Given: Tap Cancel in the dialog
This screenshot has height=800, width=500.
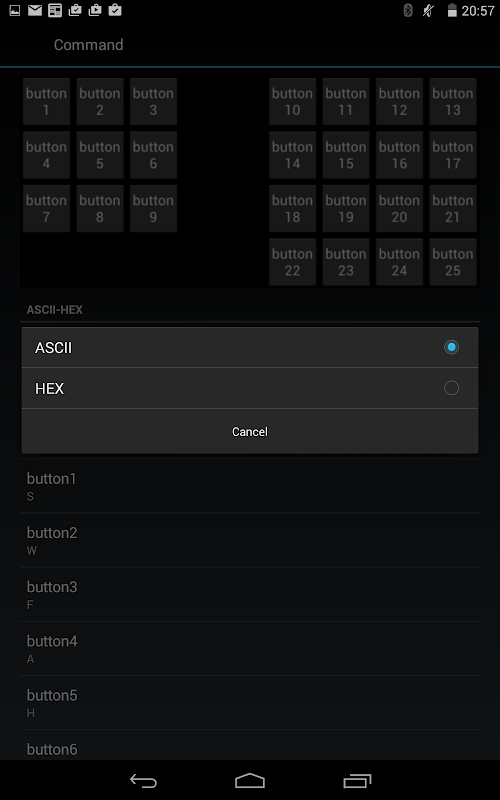Looking at the screenshot, I should coord(249,432).
